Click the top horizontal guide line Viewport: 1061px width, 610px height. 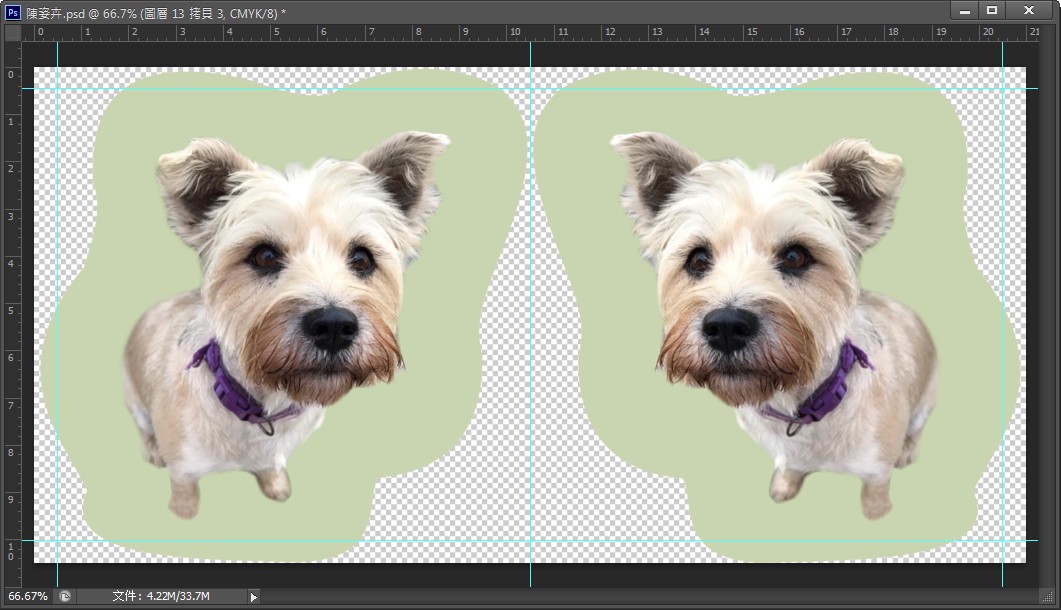pyautogui.click(x=300, y=88)
